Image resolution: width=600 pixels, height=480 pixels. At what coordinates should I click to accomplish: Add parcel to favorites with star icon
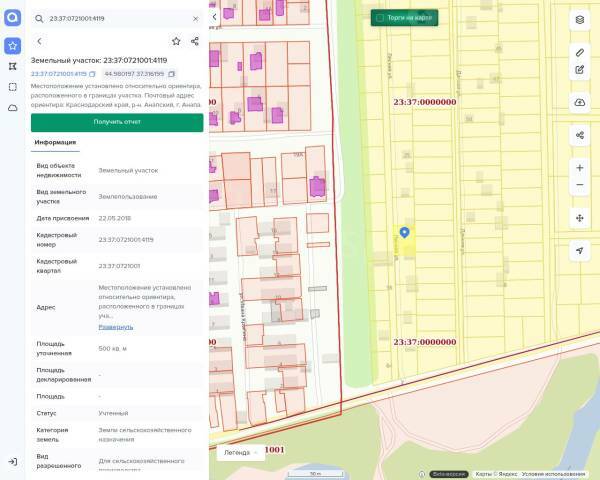(x=176, y=41)
